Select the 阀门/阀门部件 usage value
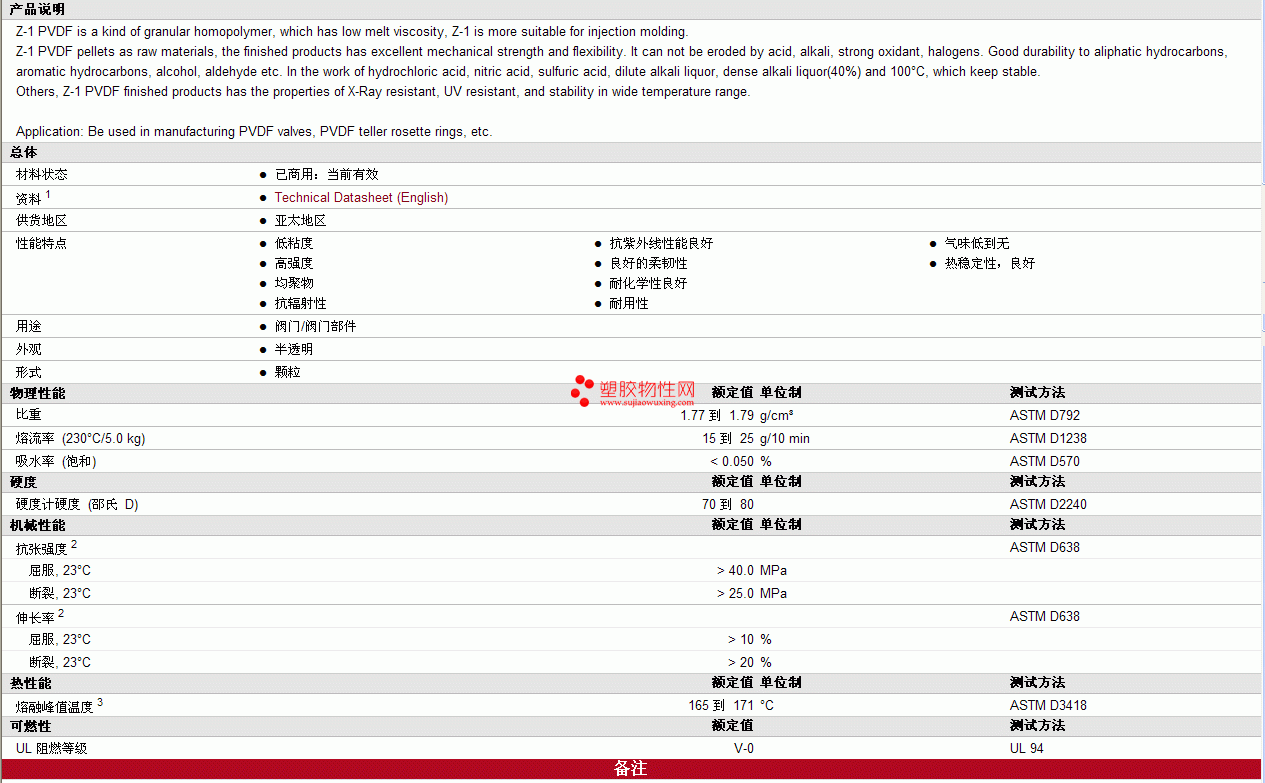The width and height of the screenshot is (1265, 783). (x=316, y=326)
